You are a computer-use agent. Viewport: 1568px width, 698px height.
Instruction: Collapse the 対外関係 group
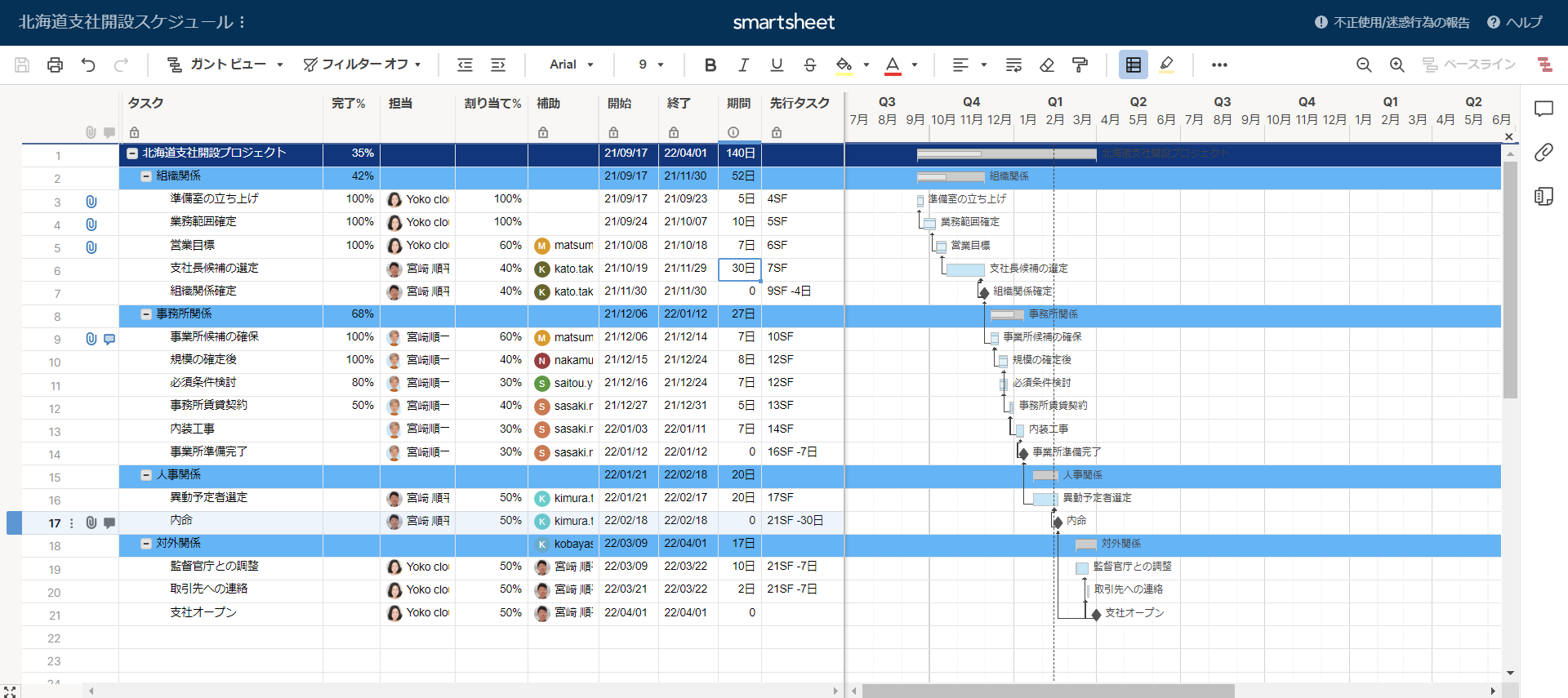[146, 543]
